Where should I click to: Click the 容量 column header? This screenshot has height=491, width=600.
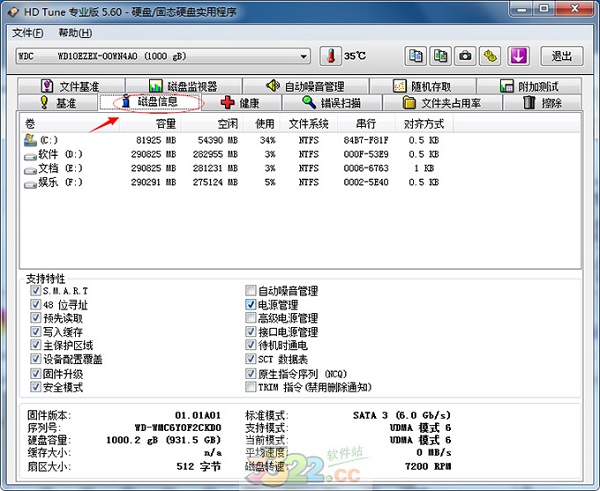pos(165,123)
